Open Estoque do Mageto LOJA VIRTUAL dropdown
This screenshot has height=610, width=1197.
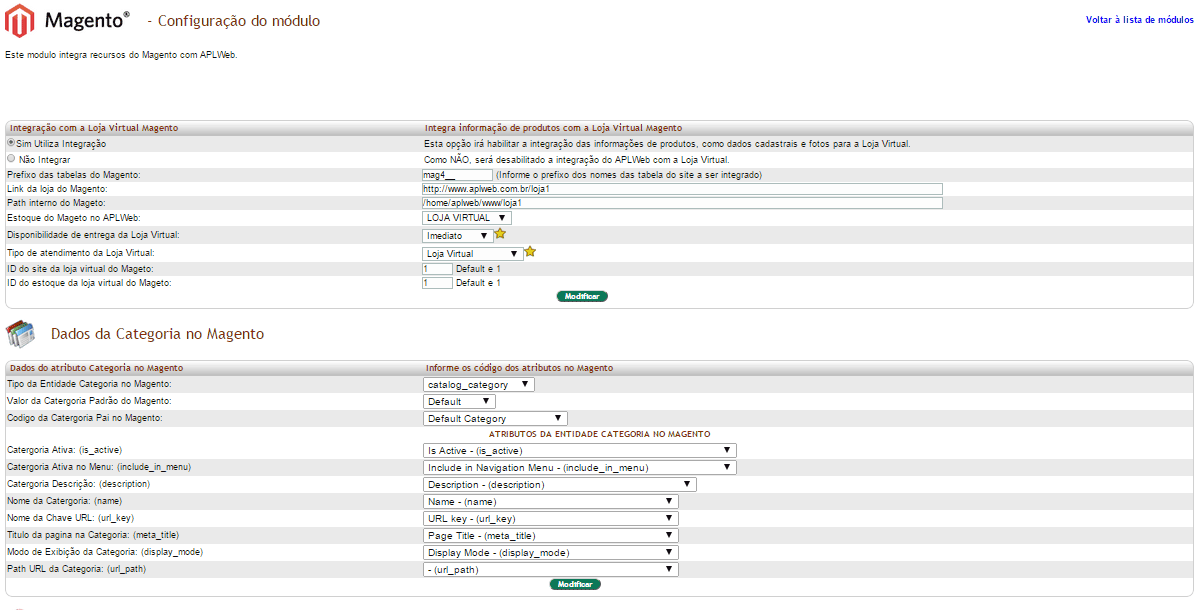[466, 218]
